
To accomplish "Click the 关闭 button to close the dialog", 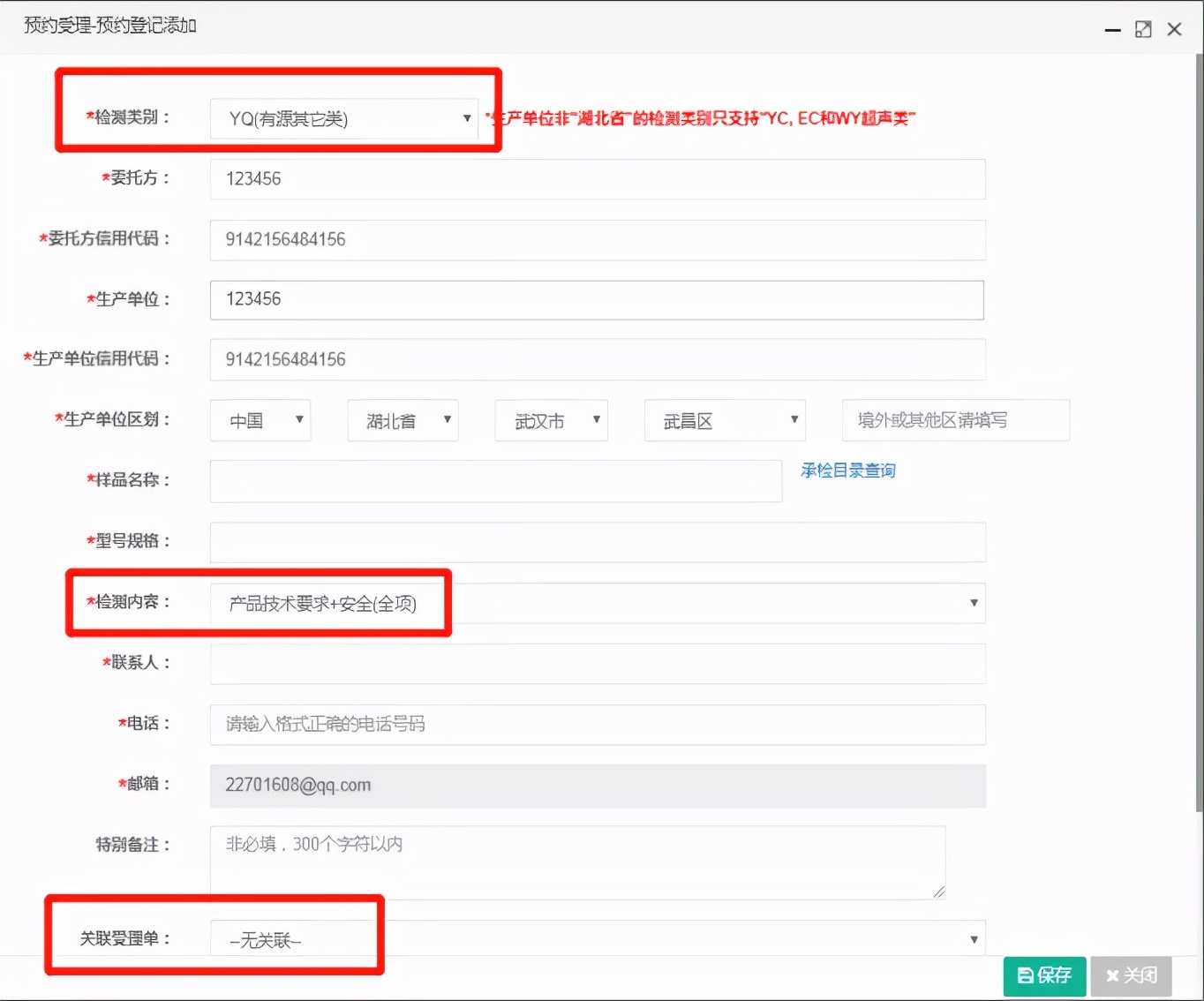I will click(x=1131, y=975).
